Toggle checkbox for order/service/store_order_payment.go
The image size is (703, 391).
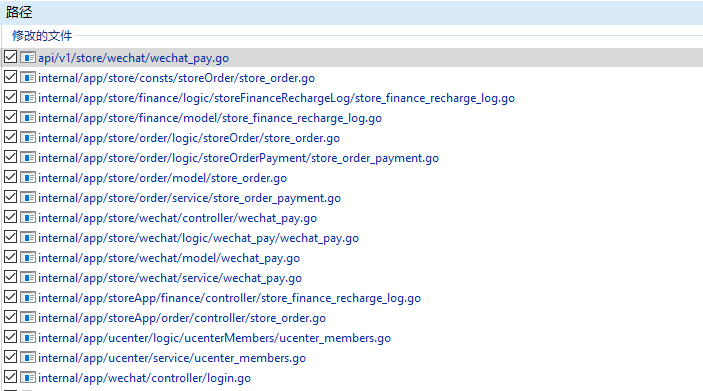(10, 197)
